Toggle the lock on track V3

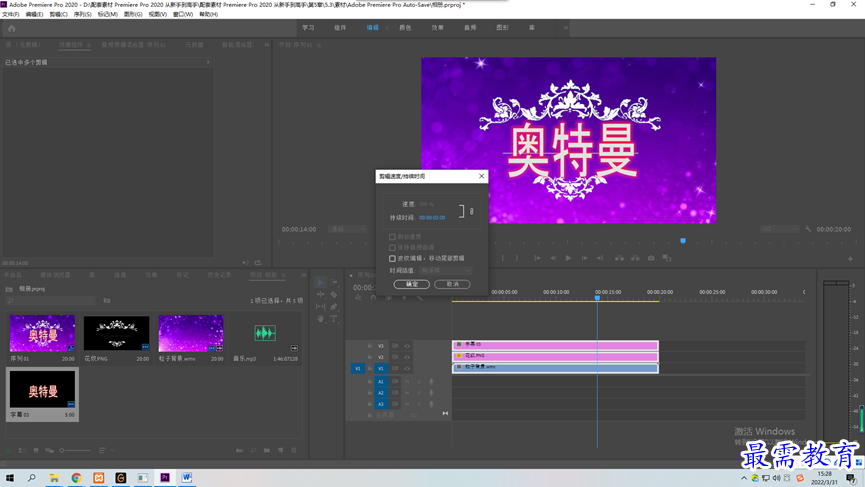pyautogui.click(x=370, y=346)
